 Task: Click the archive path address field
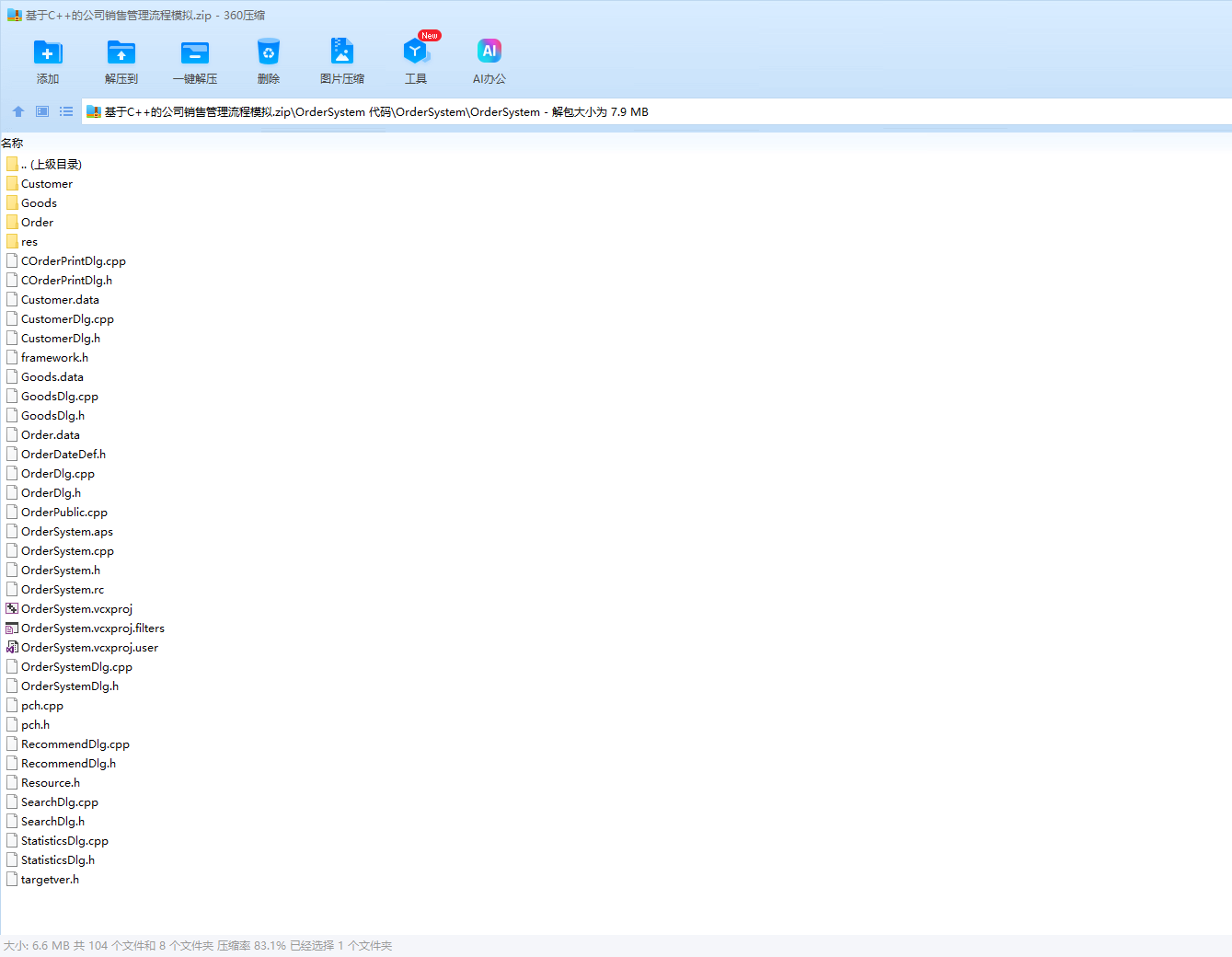656,111
